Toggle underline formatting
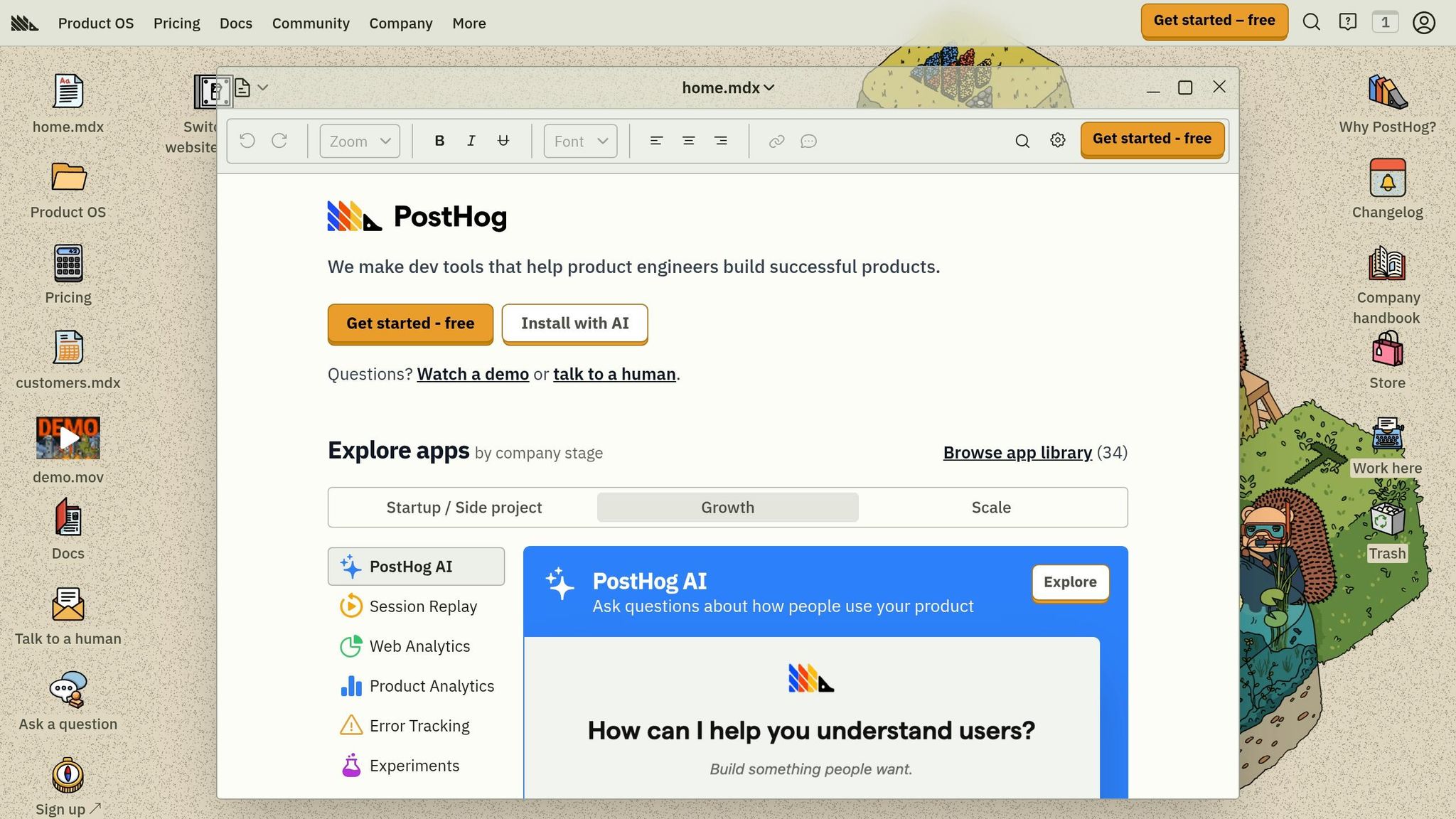The height and width of the screenshot is (819, 1456). pos(503,140)
